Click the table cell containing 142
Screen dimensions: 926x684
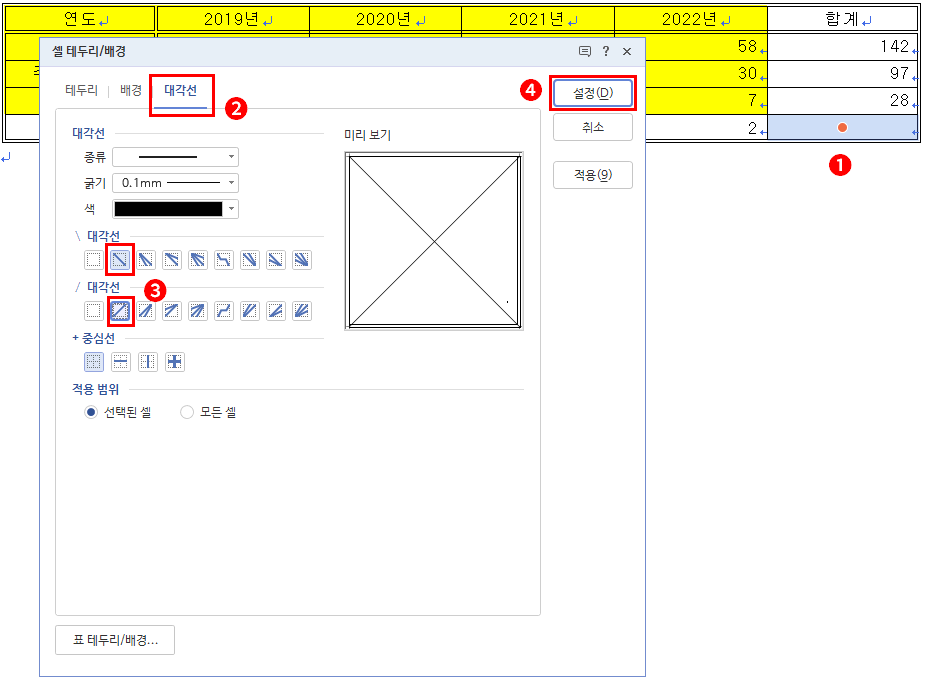point(843,47)
